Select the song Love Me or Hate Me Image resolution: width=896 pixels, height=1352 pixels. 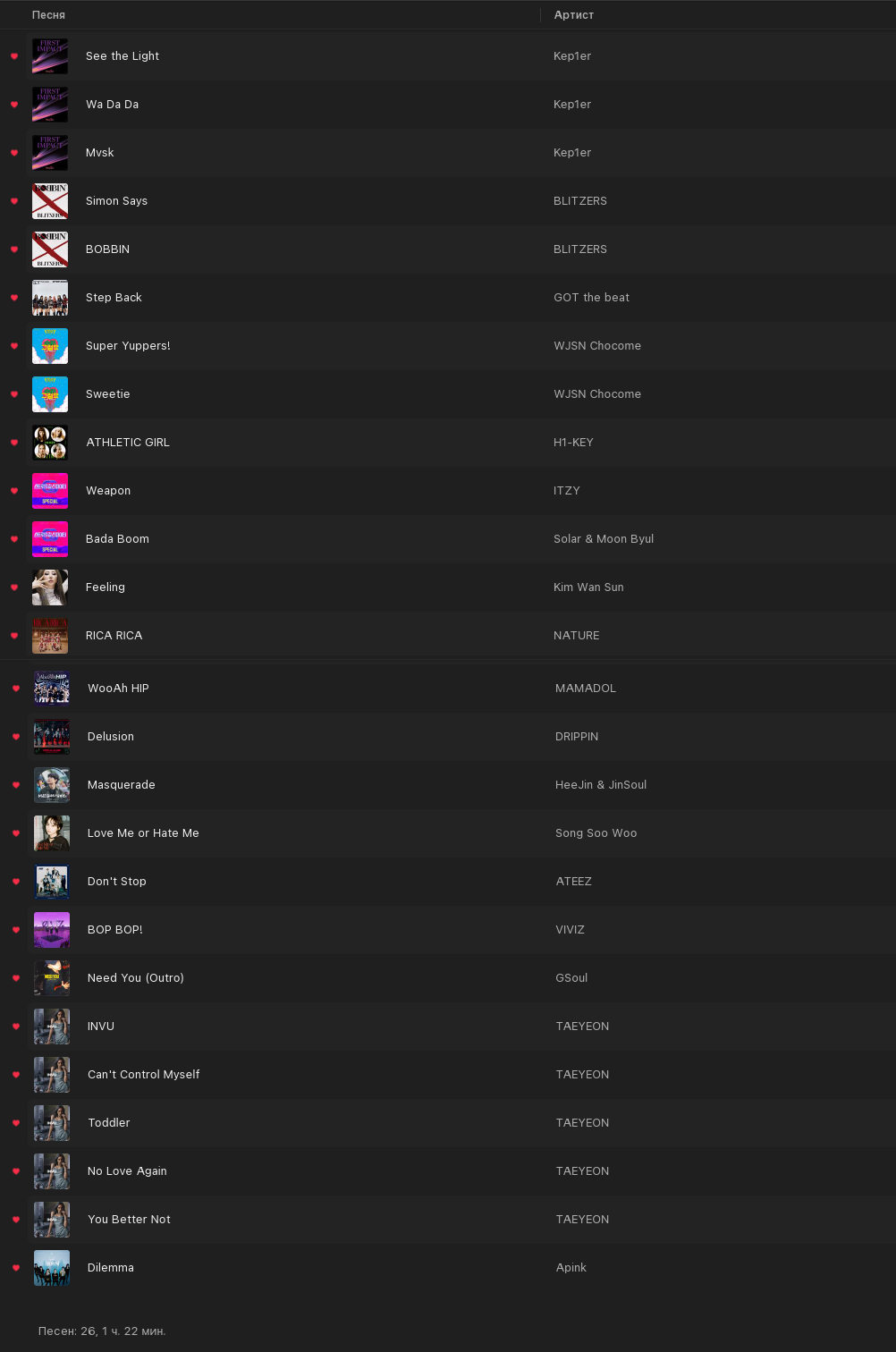coord(143,833)
